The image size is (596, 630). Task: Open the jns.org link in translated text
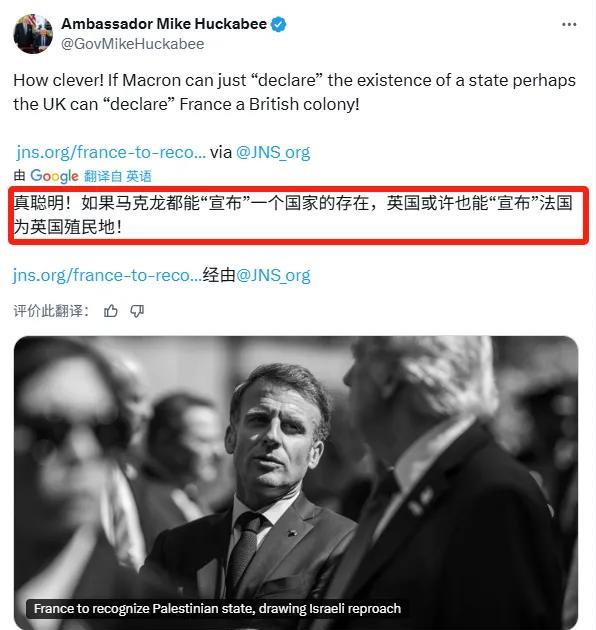[107, 275]
